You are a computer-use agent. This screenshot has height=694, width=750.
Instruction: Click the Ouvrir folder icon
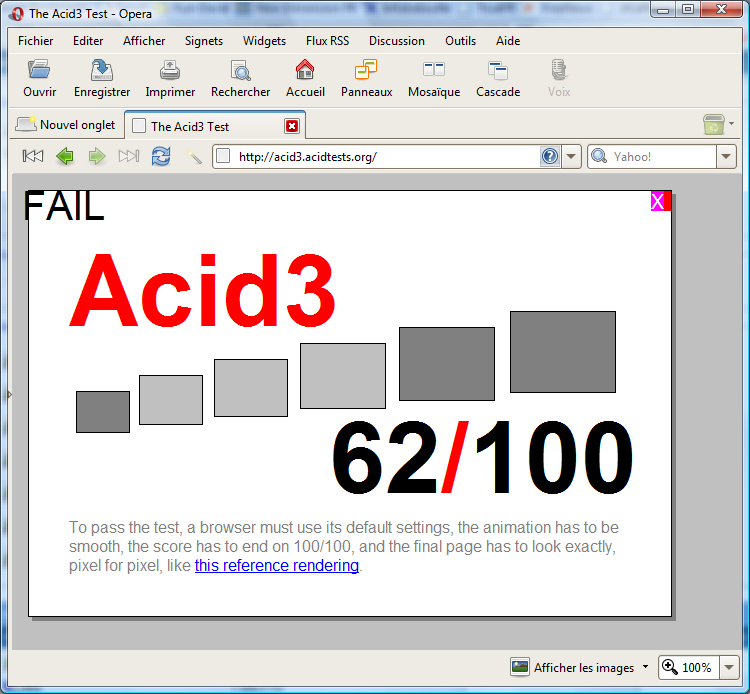point(39,71)
